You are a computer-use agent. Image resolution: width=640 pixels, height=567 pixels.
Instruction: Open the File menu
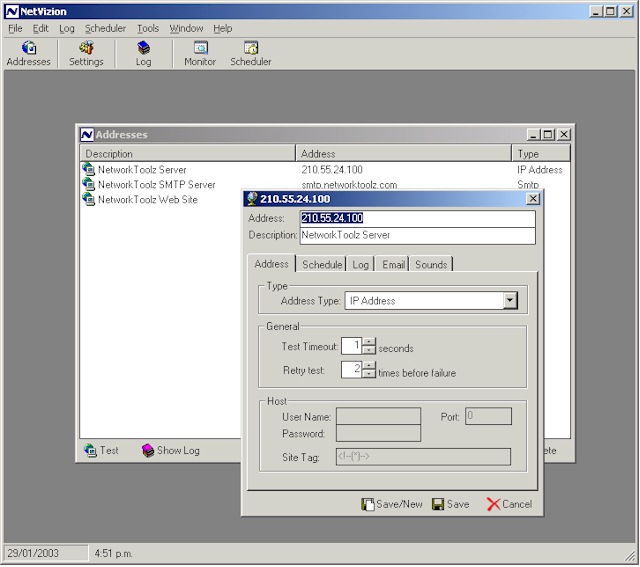[15, 29]
